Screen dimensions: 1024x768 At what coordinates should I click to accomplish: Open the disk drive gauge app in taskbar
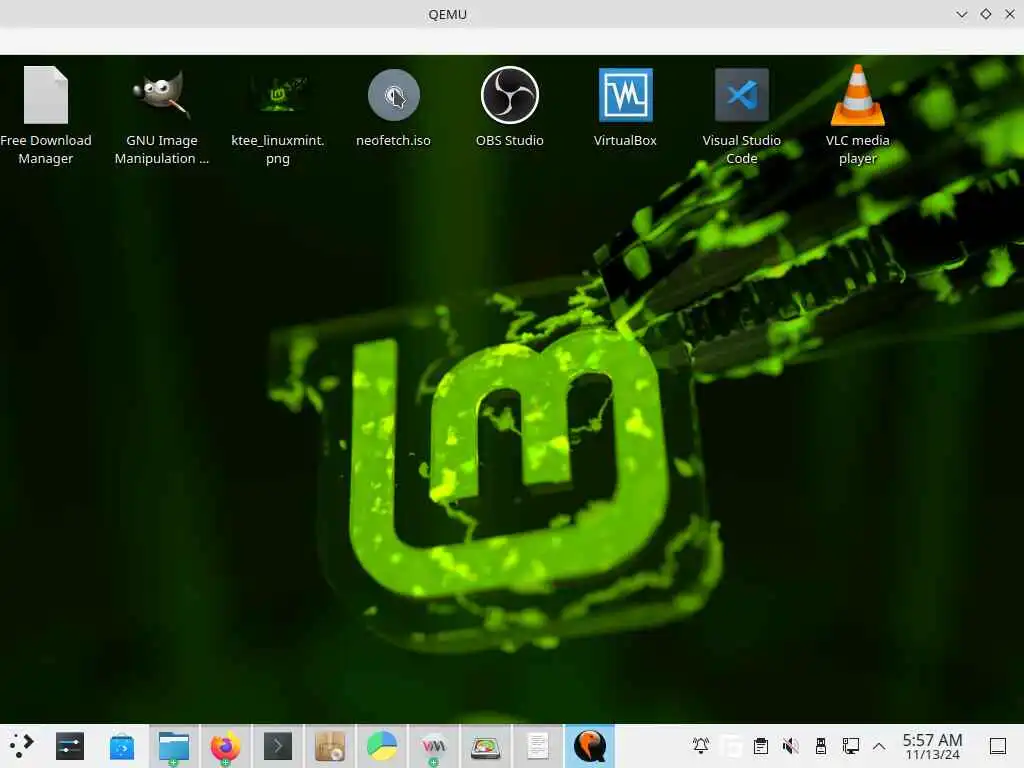485,746
